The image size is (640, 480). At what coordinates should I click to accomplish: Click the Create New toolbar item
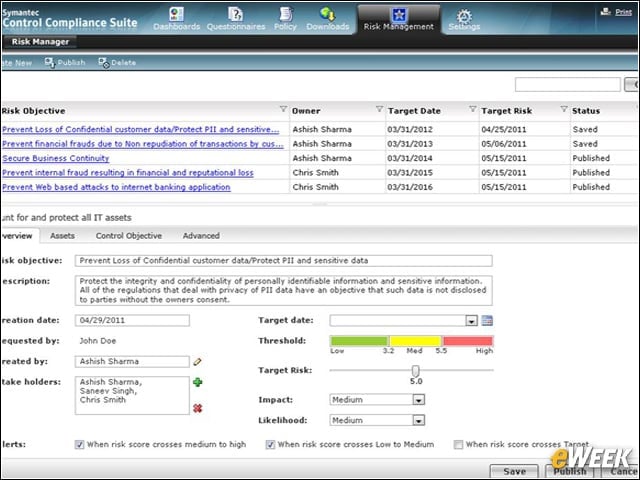16,62
